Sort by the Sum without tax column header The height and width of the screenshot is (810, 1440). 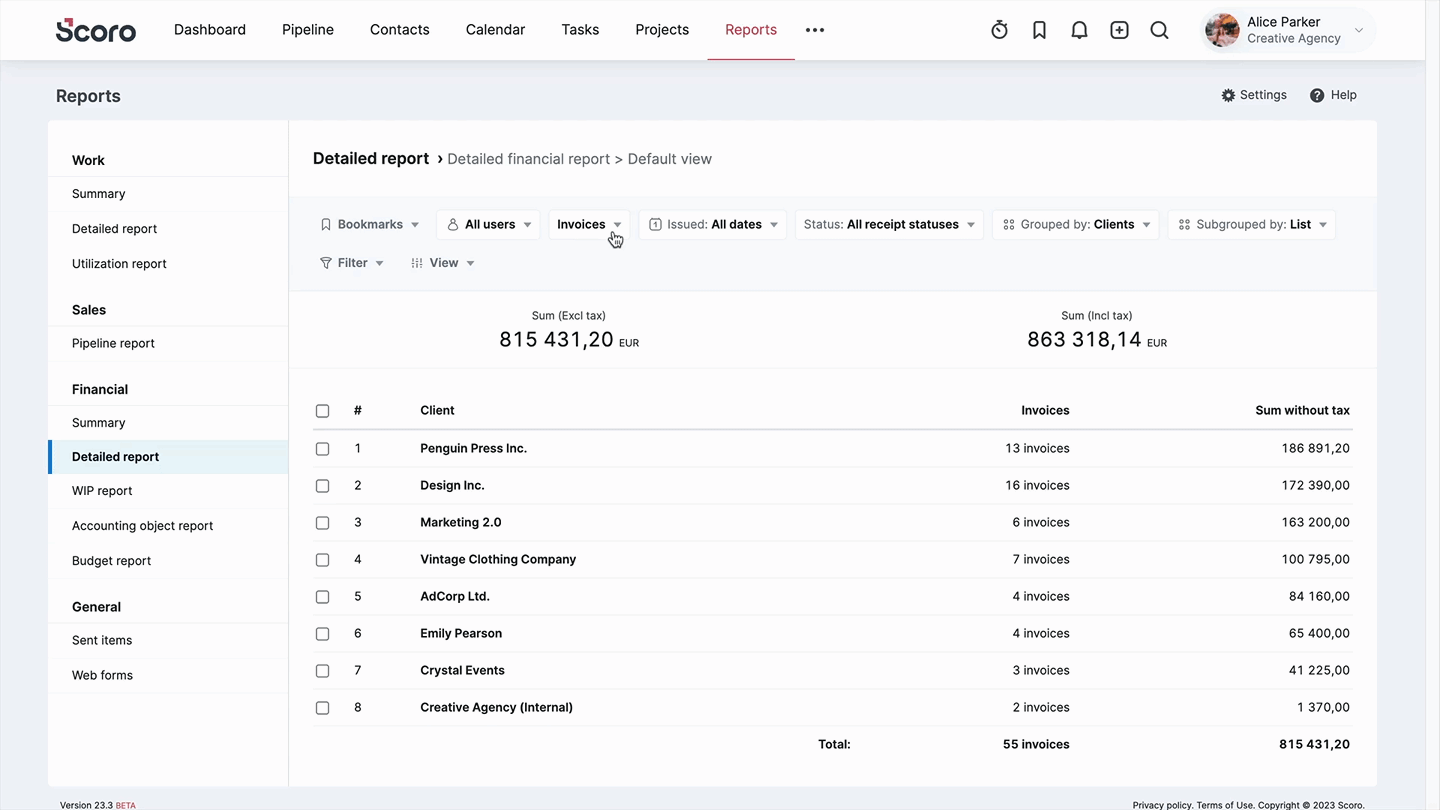1302,411
